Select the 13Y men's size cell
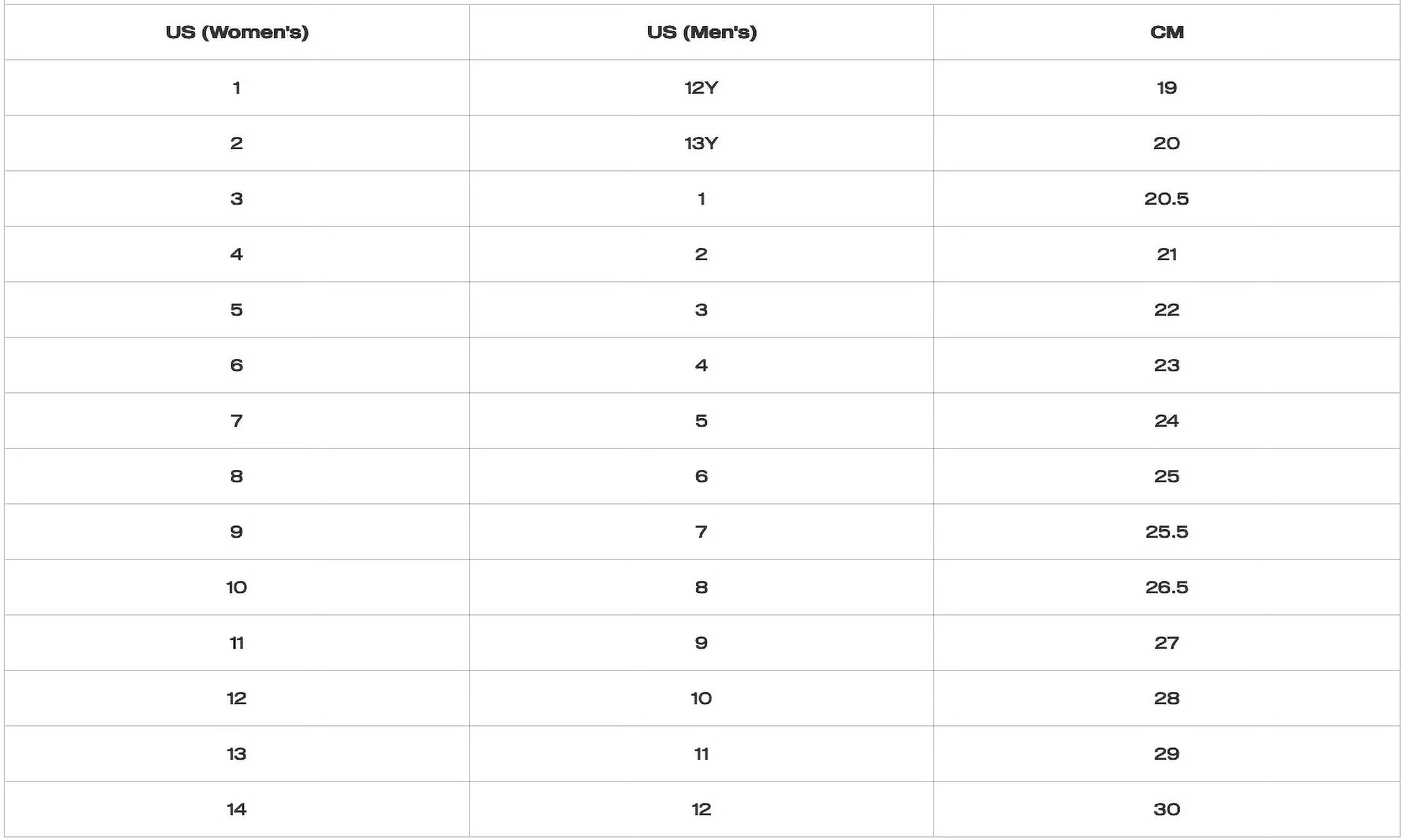Viewport: 1402px width, 840px height. coord(702,143)
